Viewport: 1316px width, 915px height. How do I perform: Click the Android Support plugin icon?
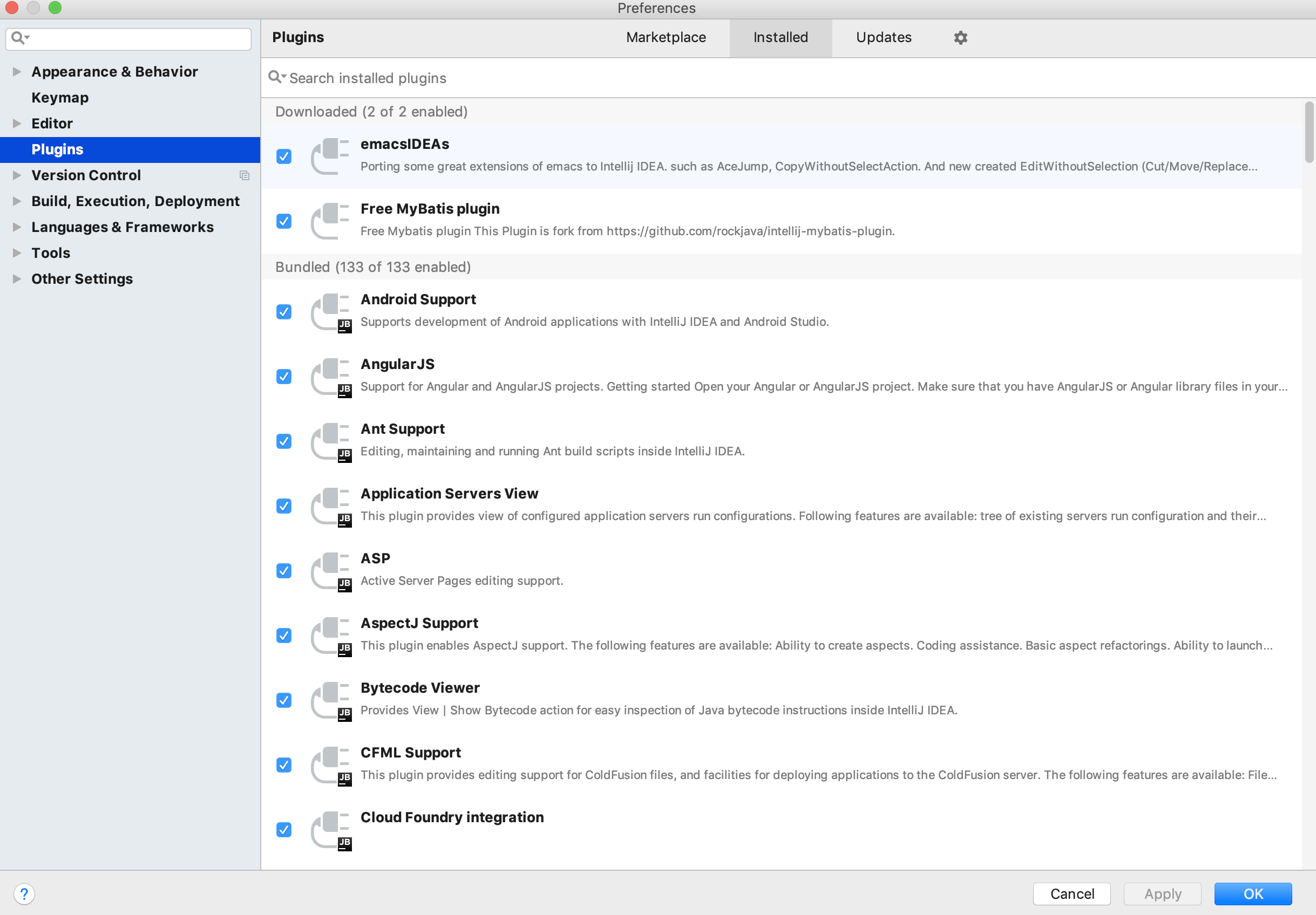[x=330, y=312]
